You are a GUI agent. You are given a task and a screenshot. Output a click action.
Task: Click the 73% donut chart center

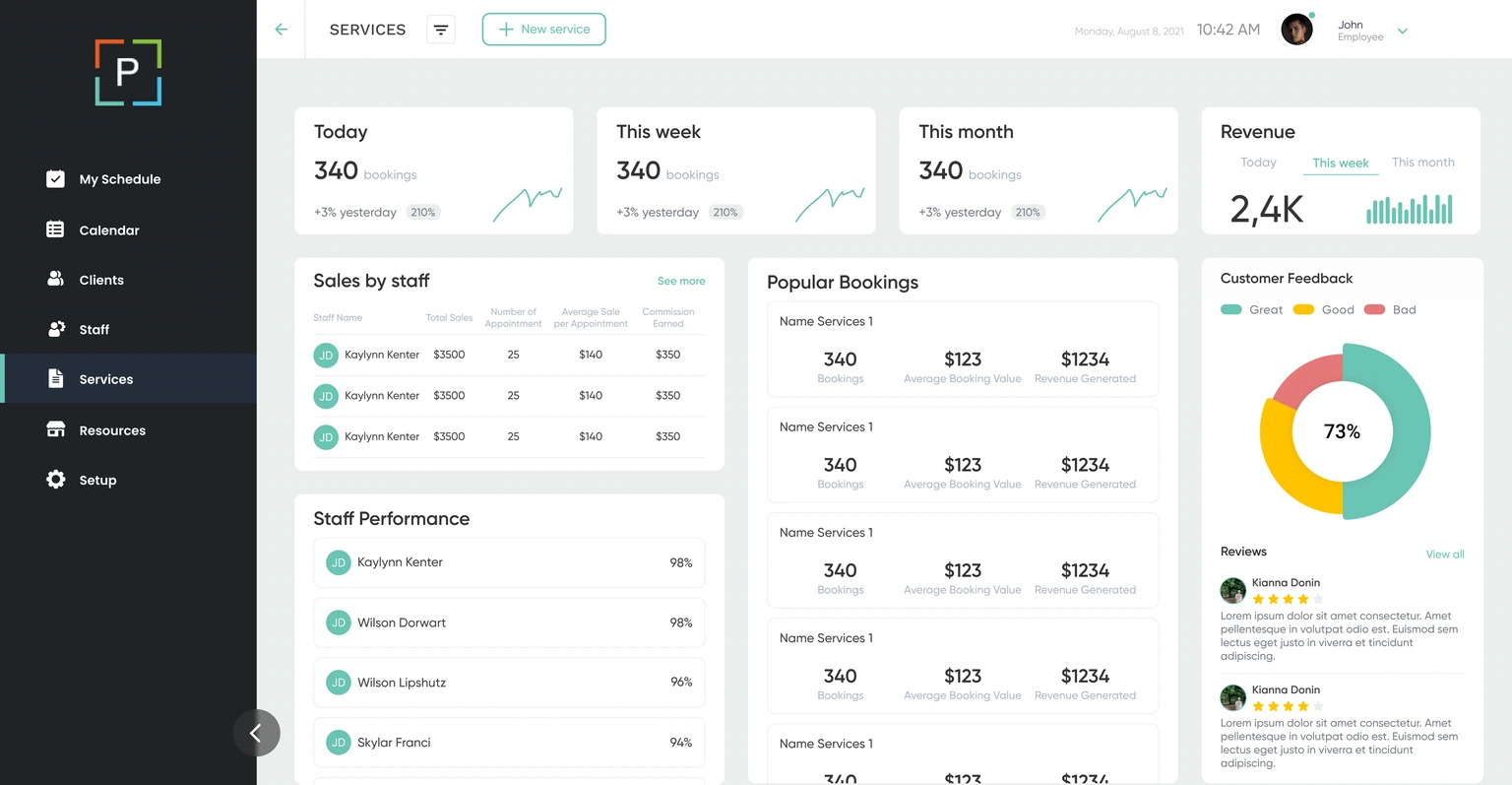tap(1343, 431)
